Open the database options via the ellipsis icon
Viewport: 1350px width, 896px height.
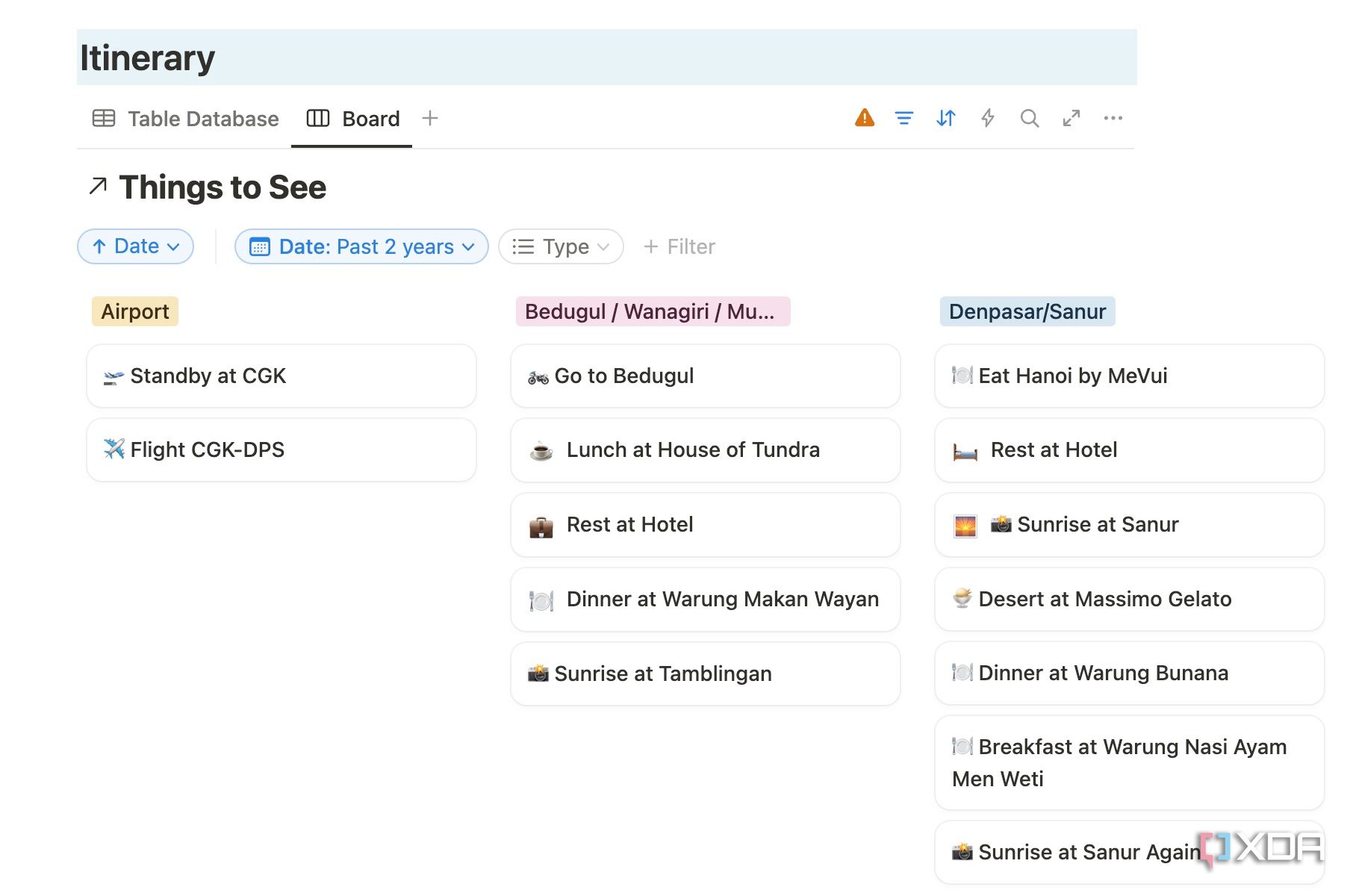pyautogui.click(x=1113, y=118)
